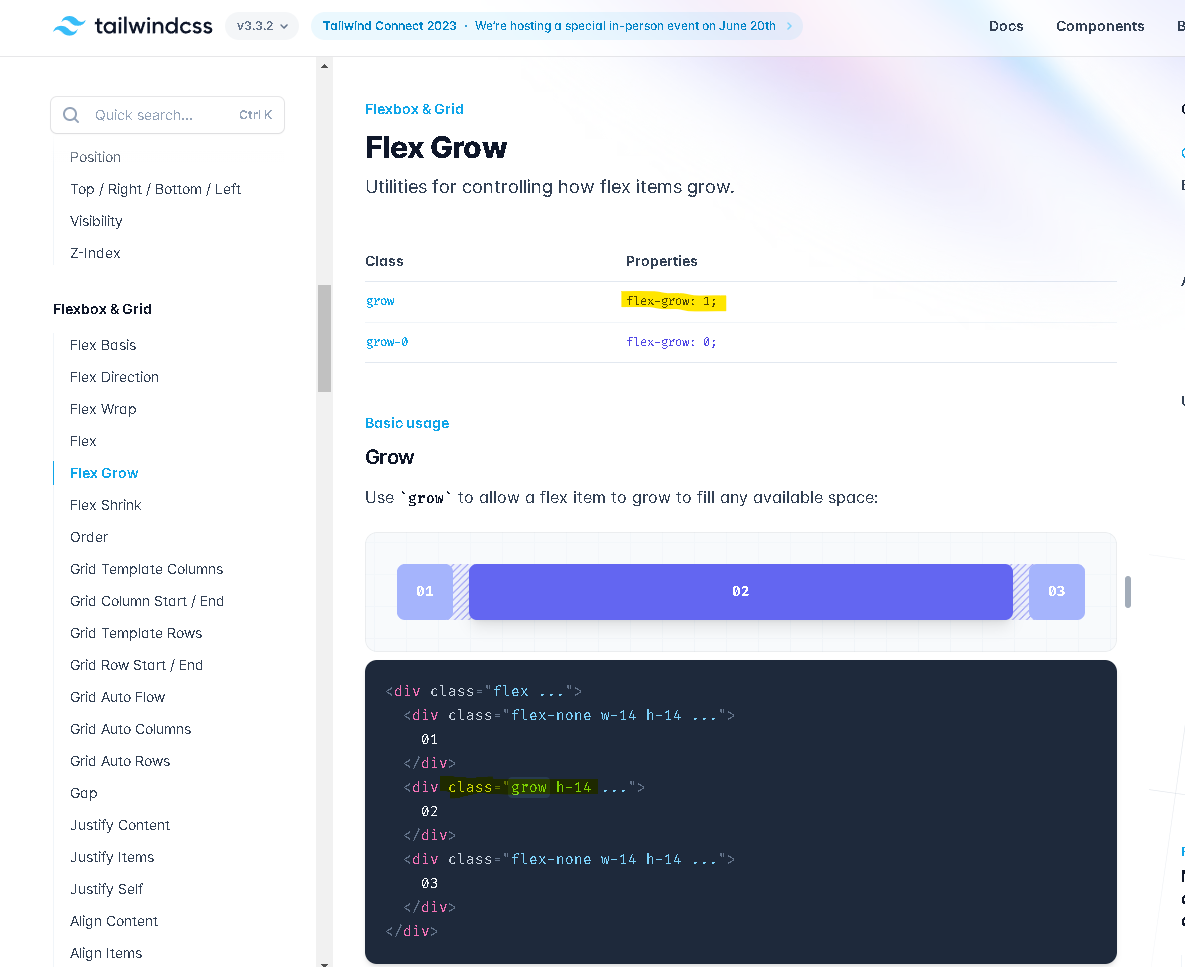Image resolution: width=1185 pixels, height=967 pixels.
Task: Open the Flex Wrap page
Action: pyautogui.click(x=103, y=409)
